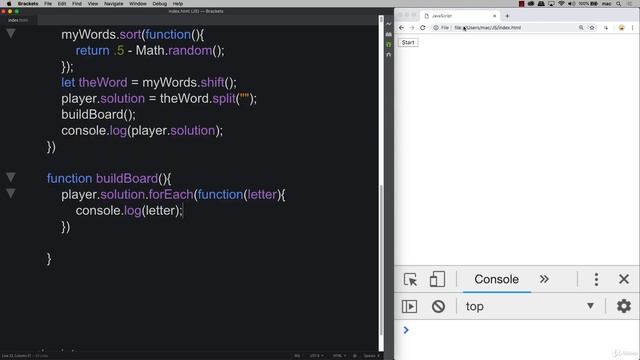Click the Brackets Live Preview lightning icon
Screen dimensions: 640x360
coord(389,24)
